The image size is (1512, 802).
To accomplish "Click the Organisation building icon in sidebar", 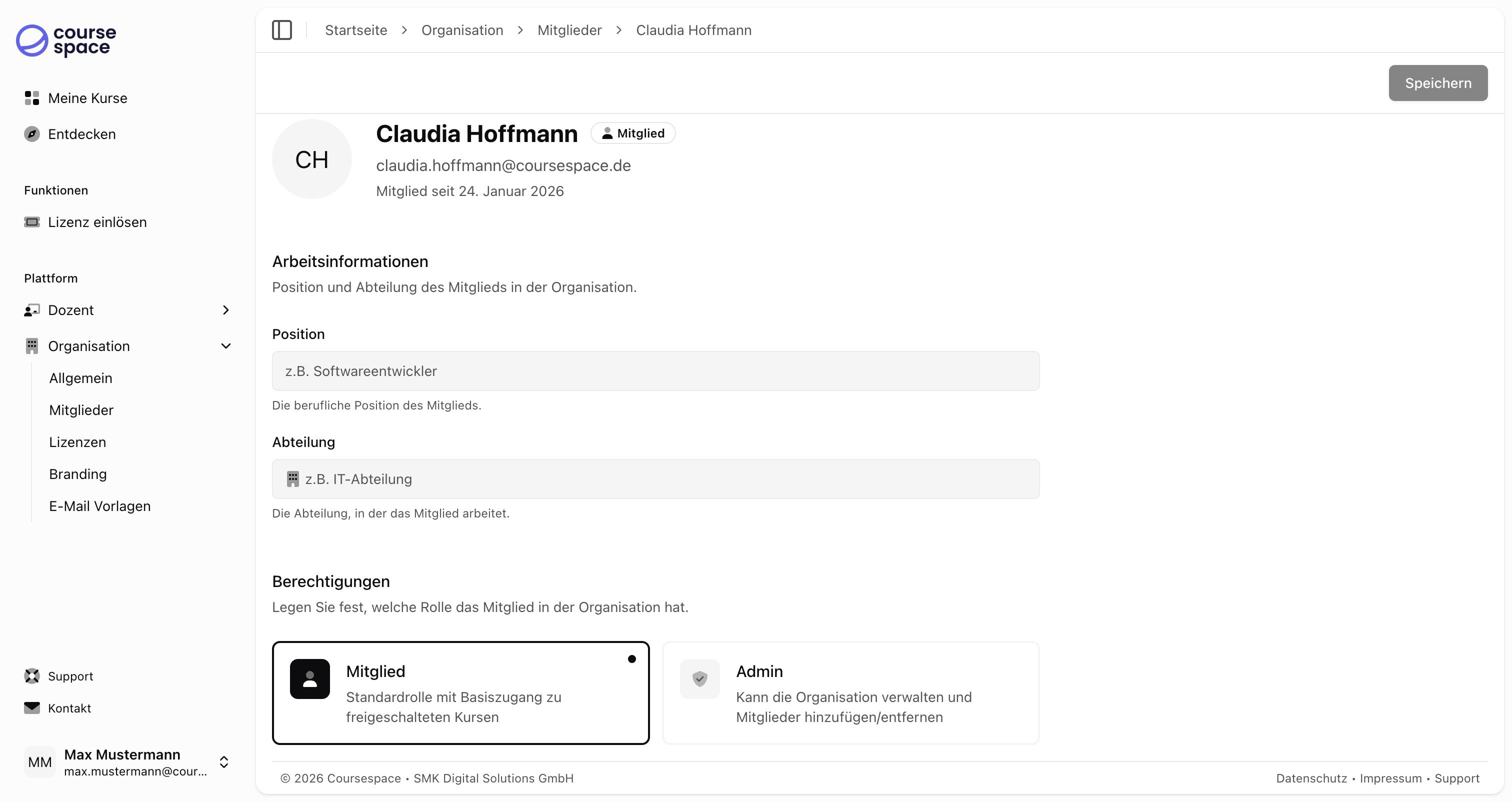I will click(31, 346).
